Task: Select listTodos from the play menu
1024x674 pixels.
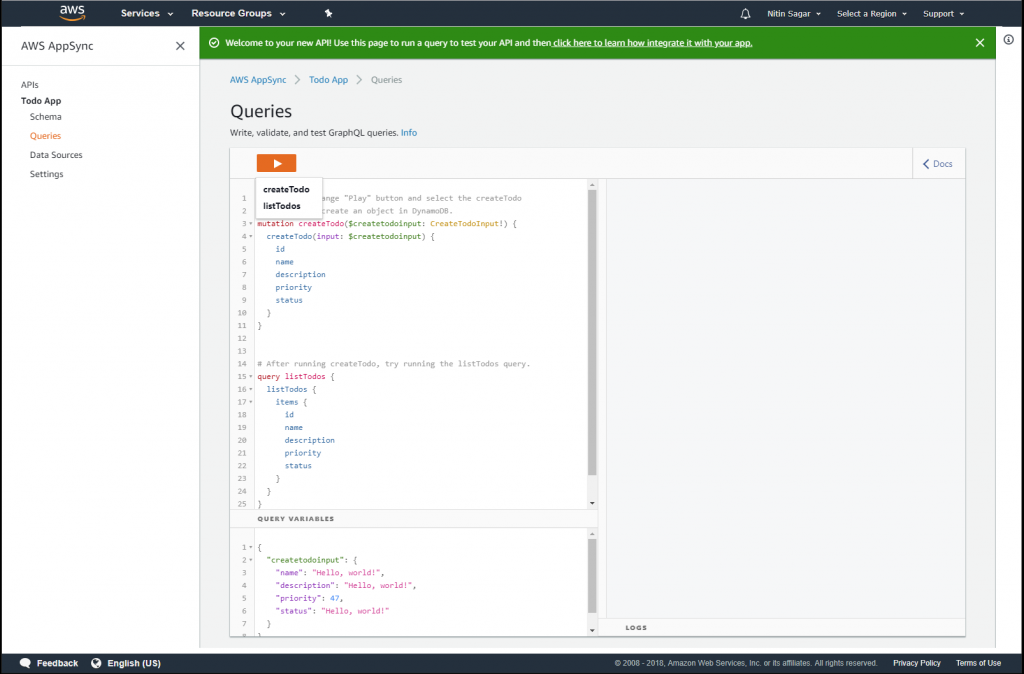Action: pos(282,206)
